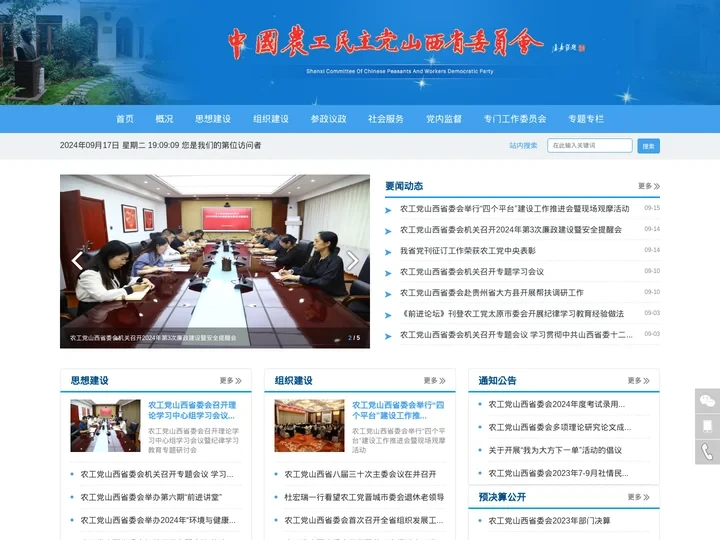Expand 更多 in 思想建设 panel
Viewport: 720px width, 540px height.
[x=231, y=381]
